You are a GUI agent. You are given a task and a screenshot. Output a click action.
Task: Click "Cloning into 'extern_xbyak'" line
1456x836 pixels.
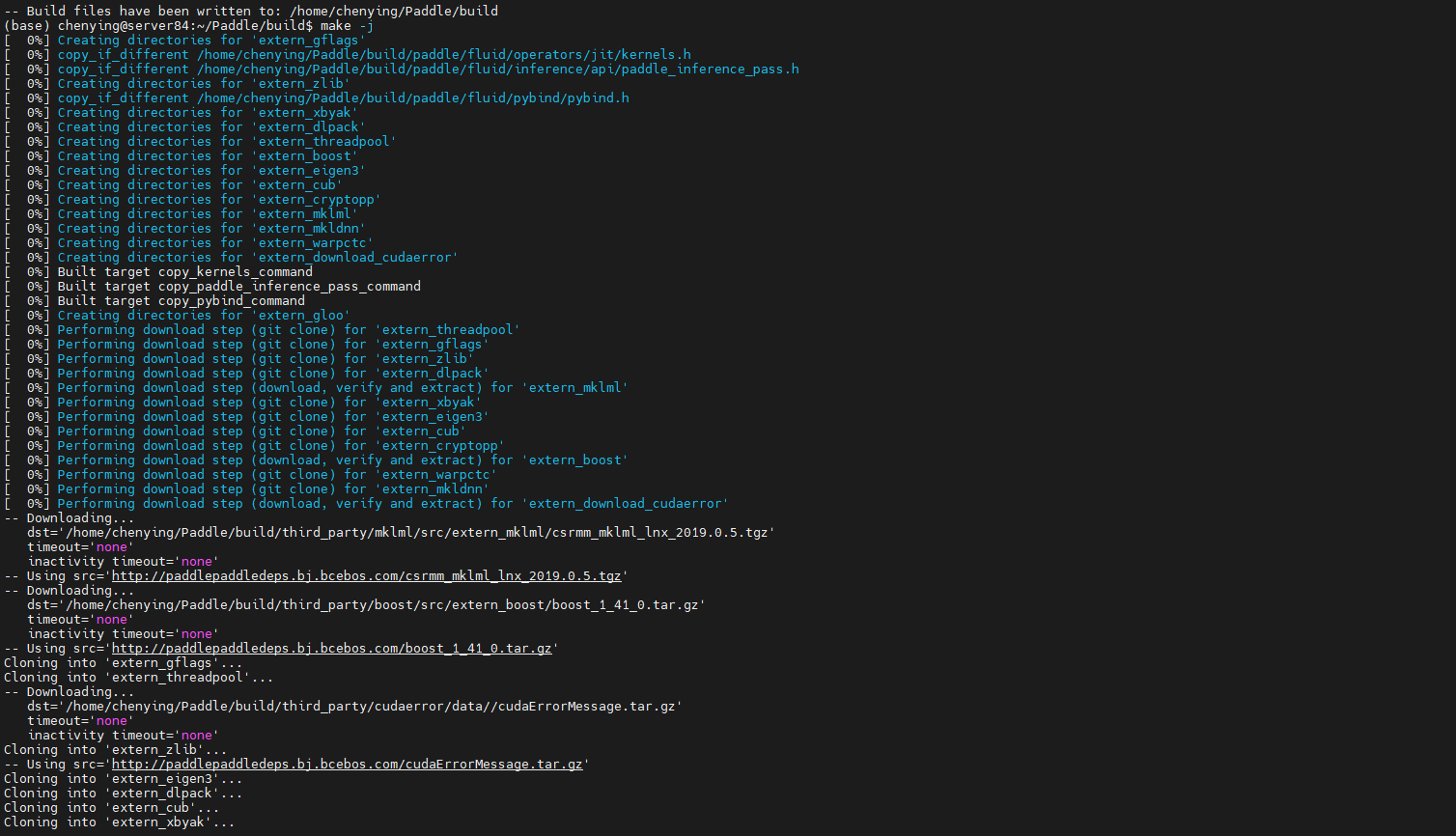pyautogui.click(x=120, y=822)
